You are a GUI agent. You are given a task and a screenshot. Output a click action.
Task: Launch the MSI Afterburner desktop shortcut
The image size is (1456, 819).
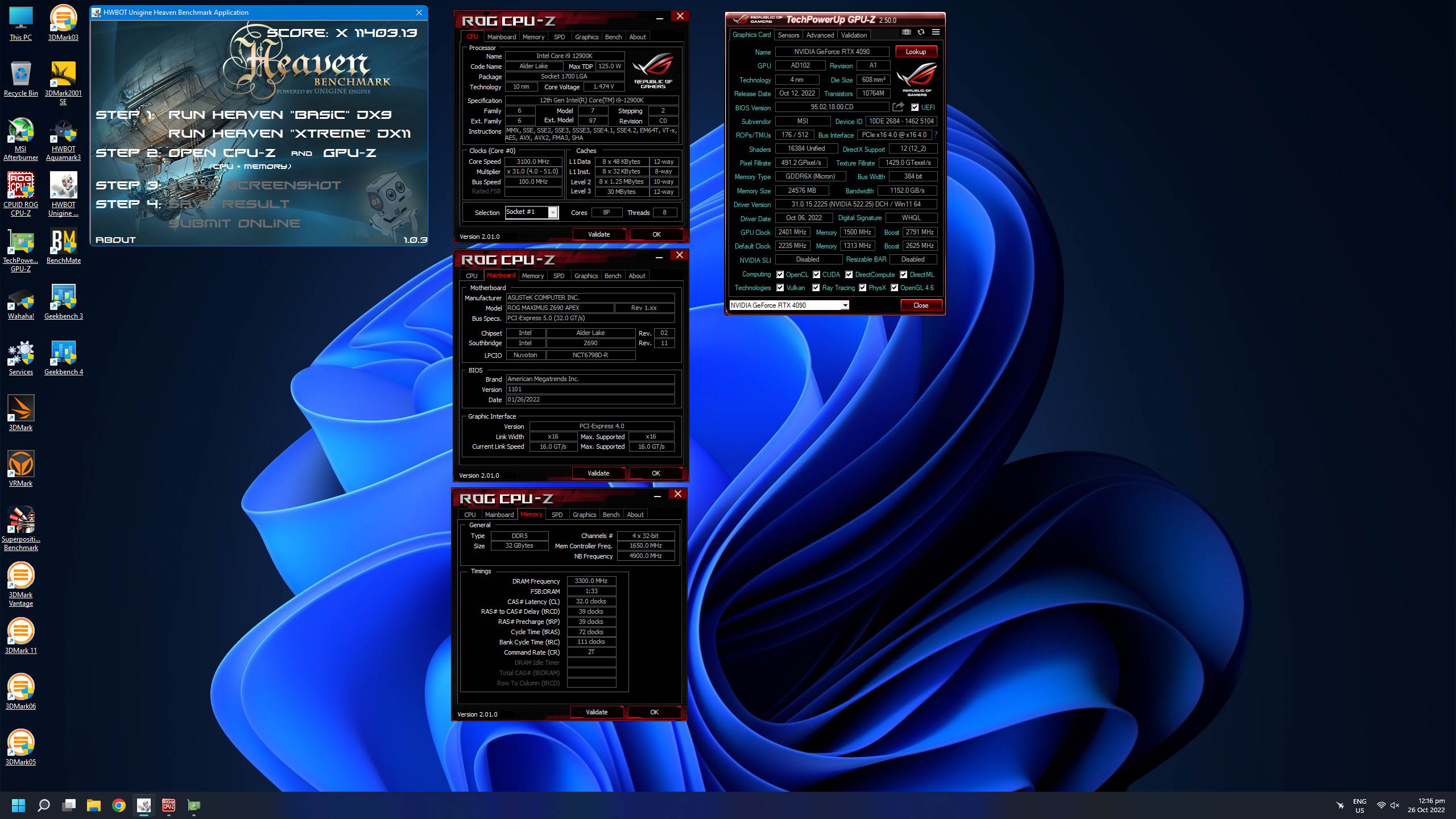tap(20, 139)
